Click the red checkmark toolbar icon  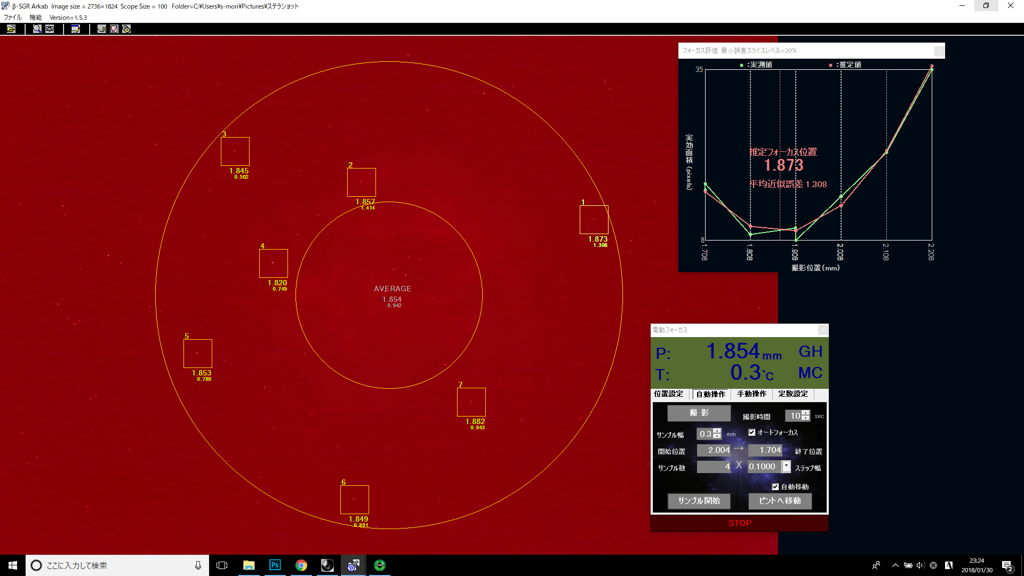coord(114,29)
